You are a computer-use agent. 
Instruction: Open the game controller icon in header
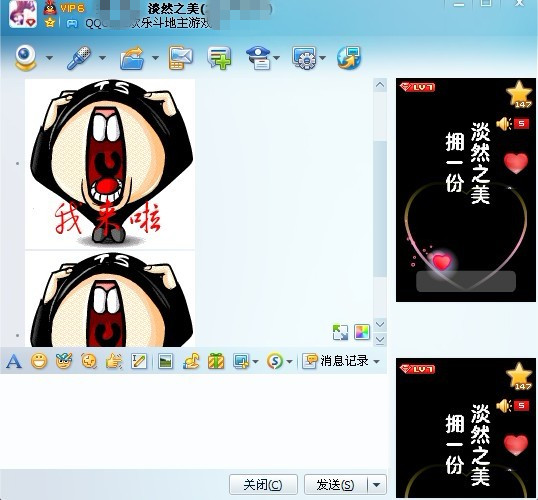72,23
